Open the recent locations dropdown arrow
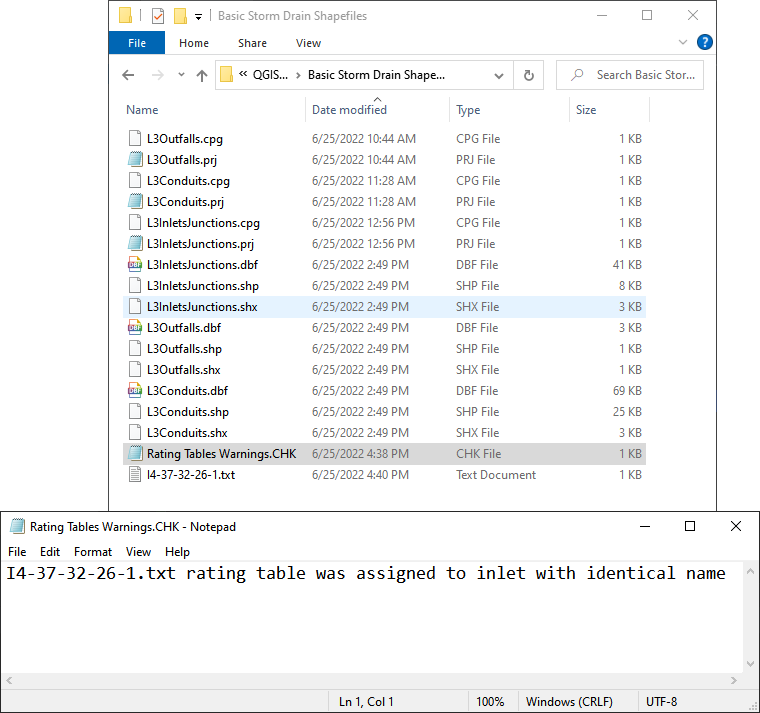 181,75
